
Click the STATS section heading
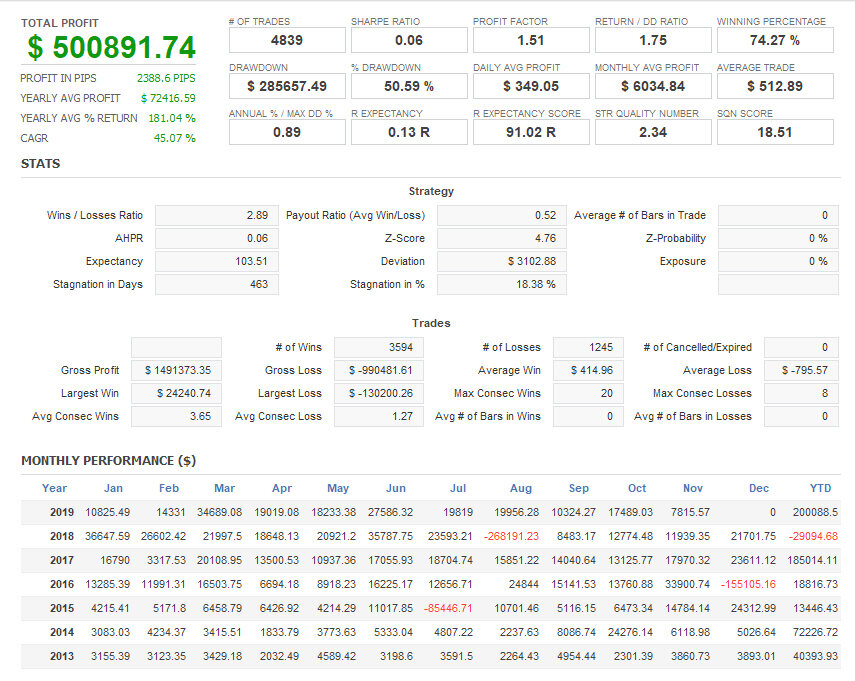tap(40, 164)
